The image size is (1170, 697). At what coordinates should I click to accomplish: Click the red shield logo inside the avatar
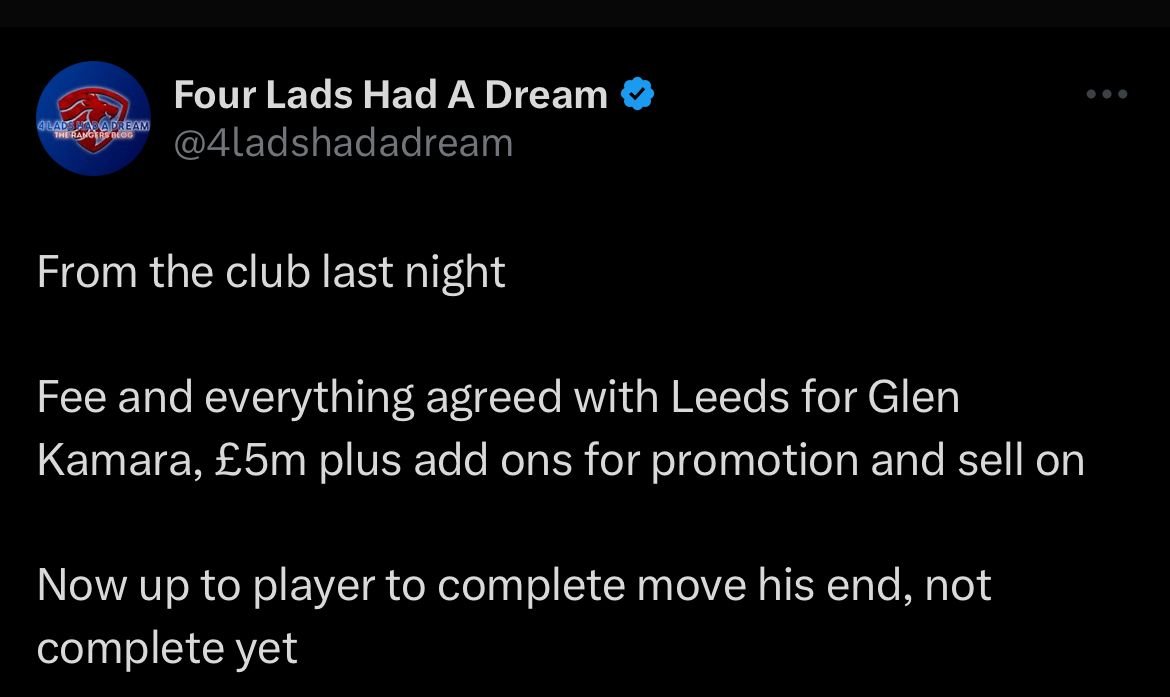click(93, 118)
